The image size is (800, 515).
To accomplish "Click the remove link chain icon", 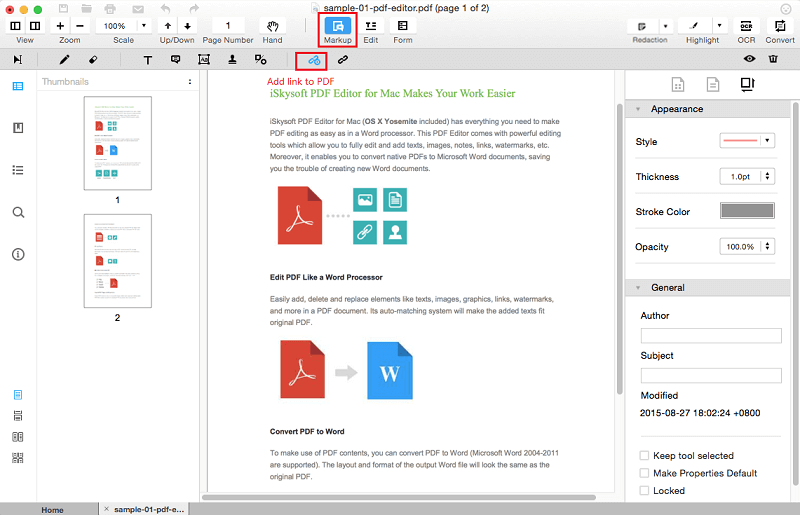I will tap(342, 60).
